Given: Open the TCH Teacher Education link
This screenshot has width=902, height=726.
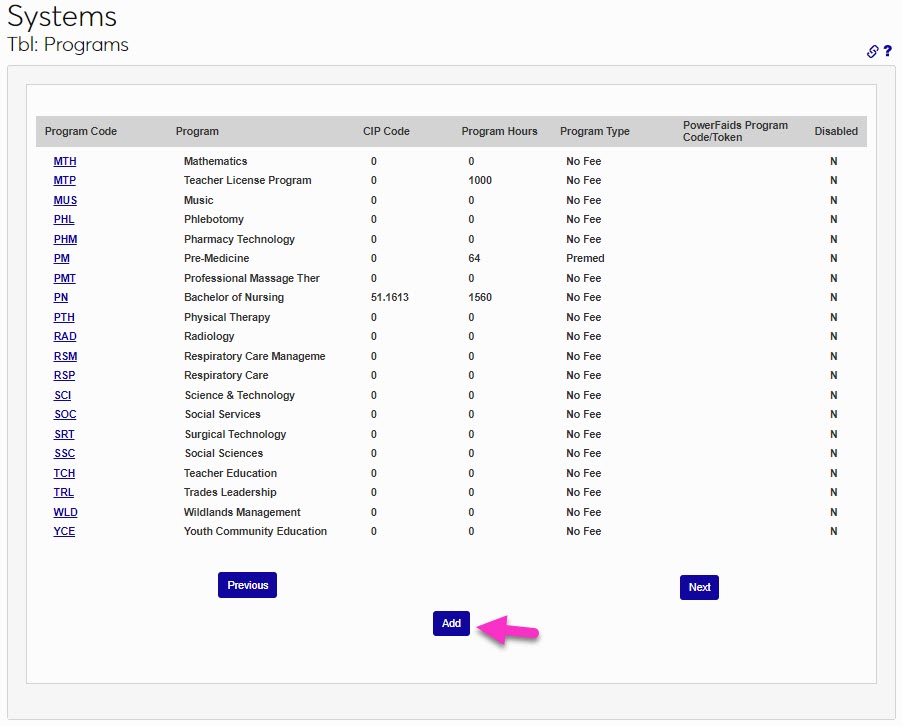Looking at the screenshot, I should [64, 473].
